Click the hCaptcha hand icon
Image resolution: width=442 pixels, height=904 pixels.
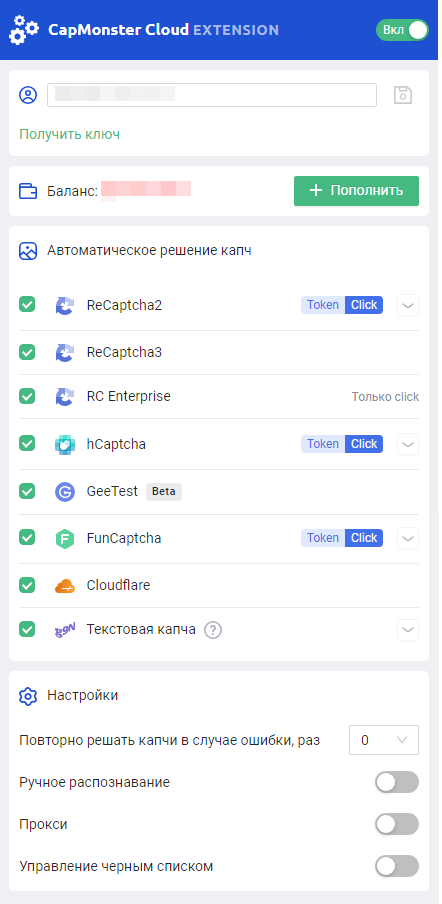(x=65, y=445)
